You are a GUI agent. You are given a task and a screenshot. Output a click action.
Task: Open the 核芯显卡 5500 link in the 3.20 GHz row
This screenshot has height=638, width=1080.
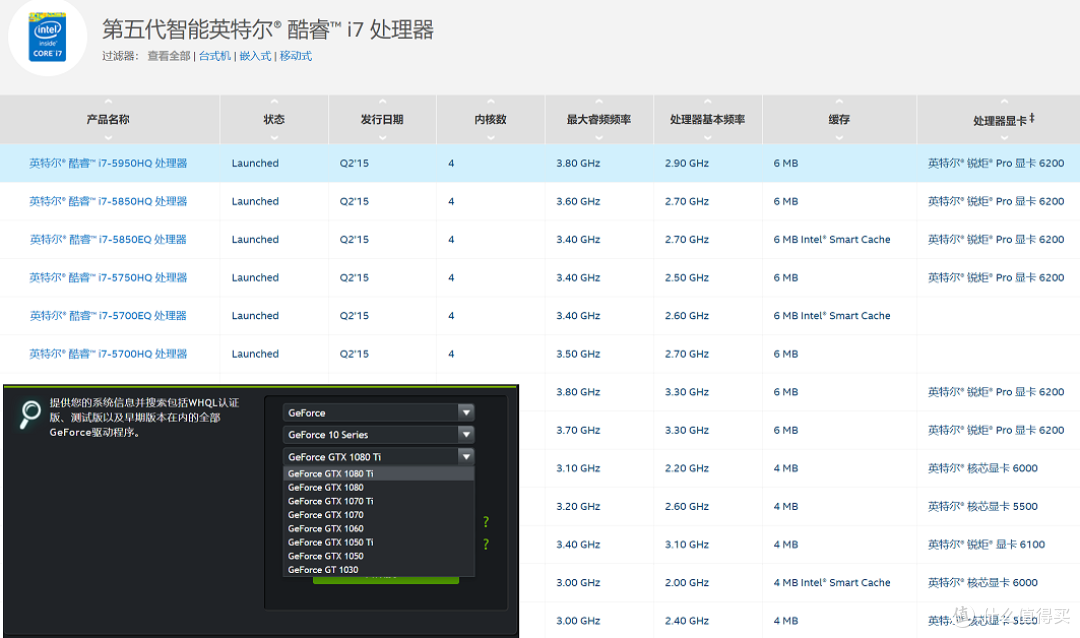[x=983, y=506]
